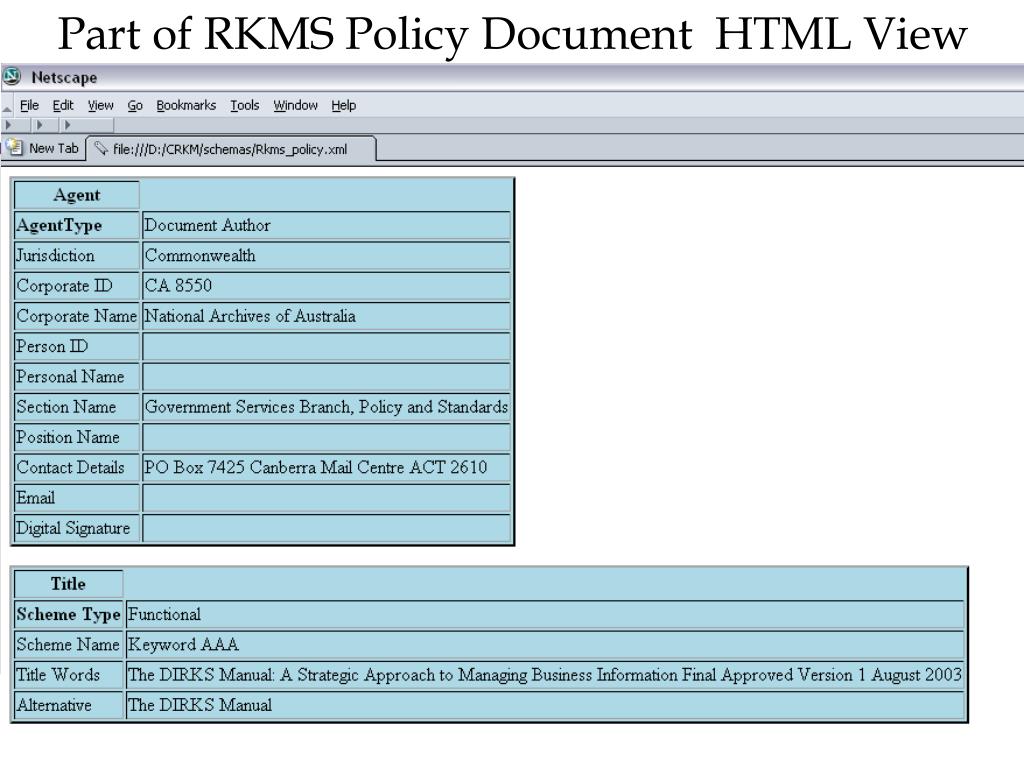Open the Go menu
1024x768 pixels.
tap(135, 105)
